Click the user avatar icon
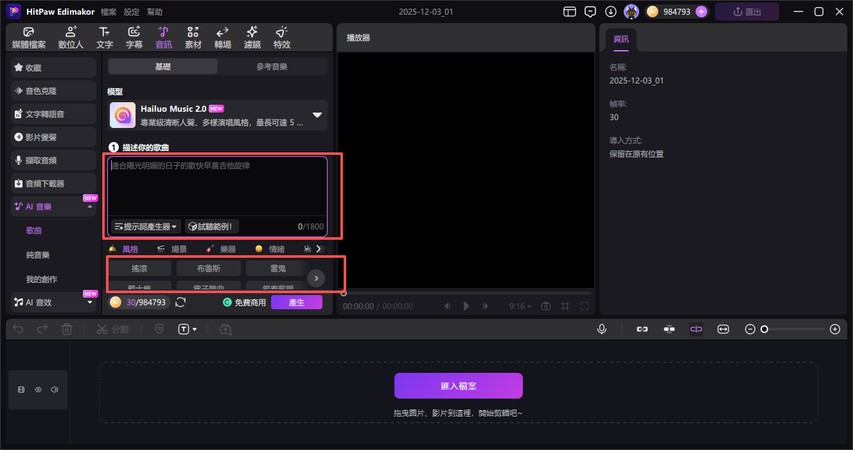The width and height of the screenshot is (853, 450). (x=631, y=11)
